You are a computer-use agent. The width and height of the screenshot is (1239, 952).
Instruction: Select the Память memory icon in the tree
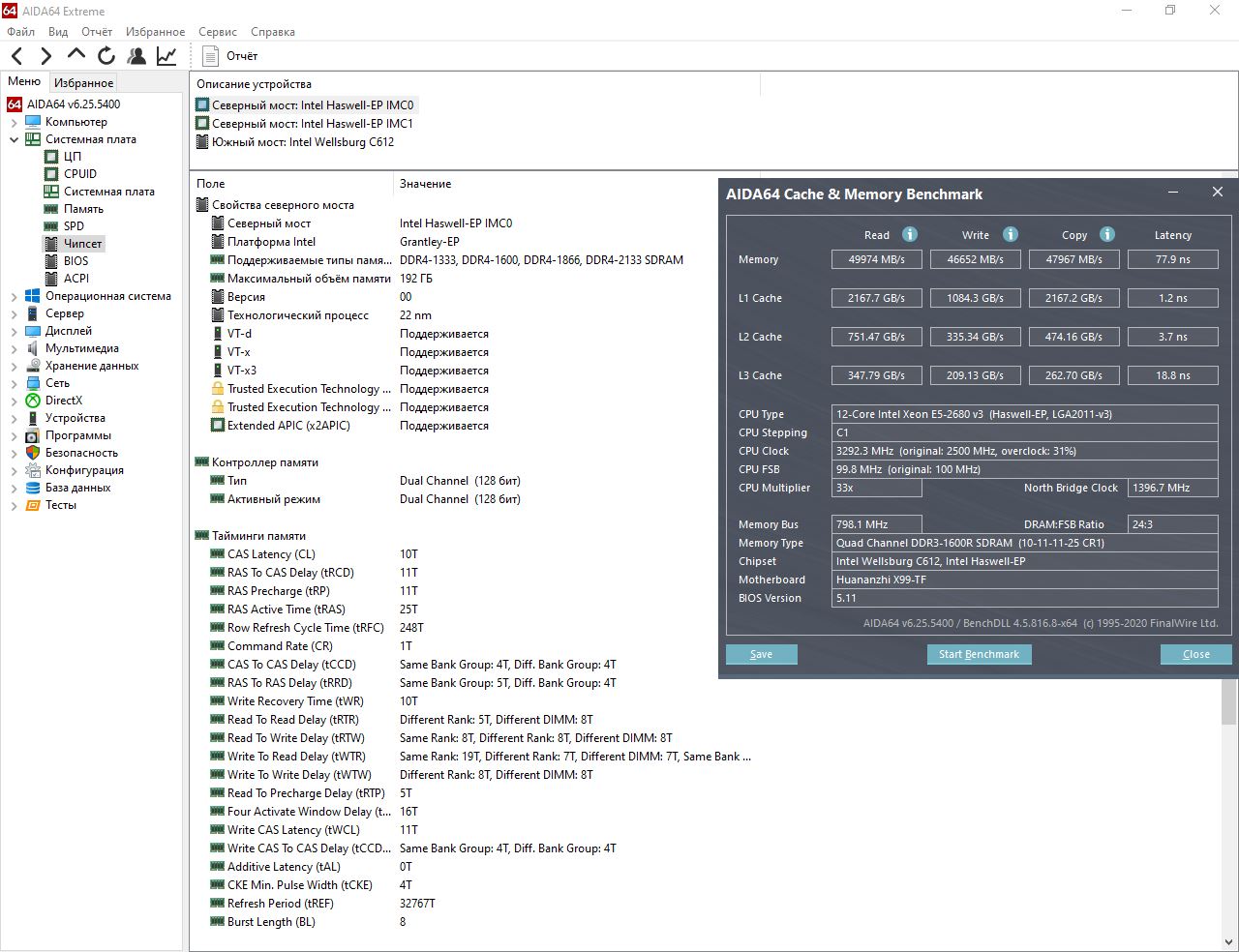coord(51,209)
